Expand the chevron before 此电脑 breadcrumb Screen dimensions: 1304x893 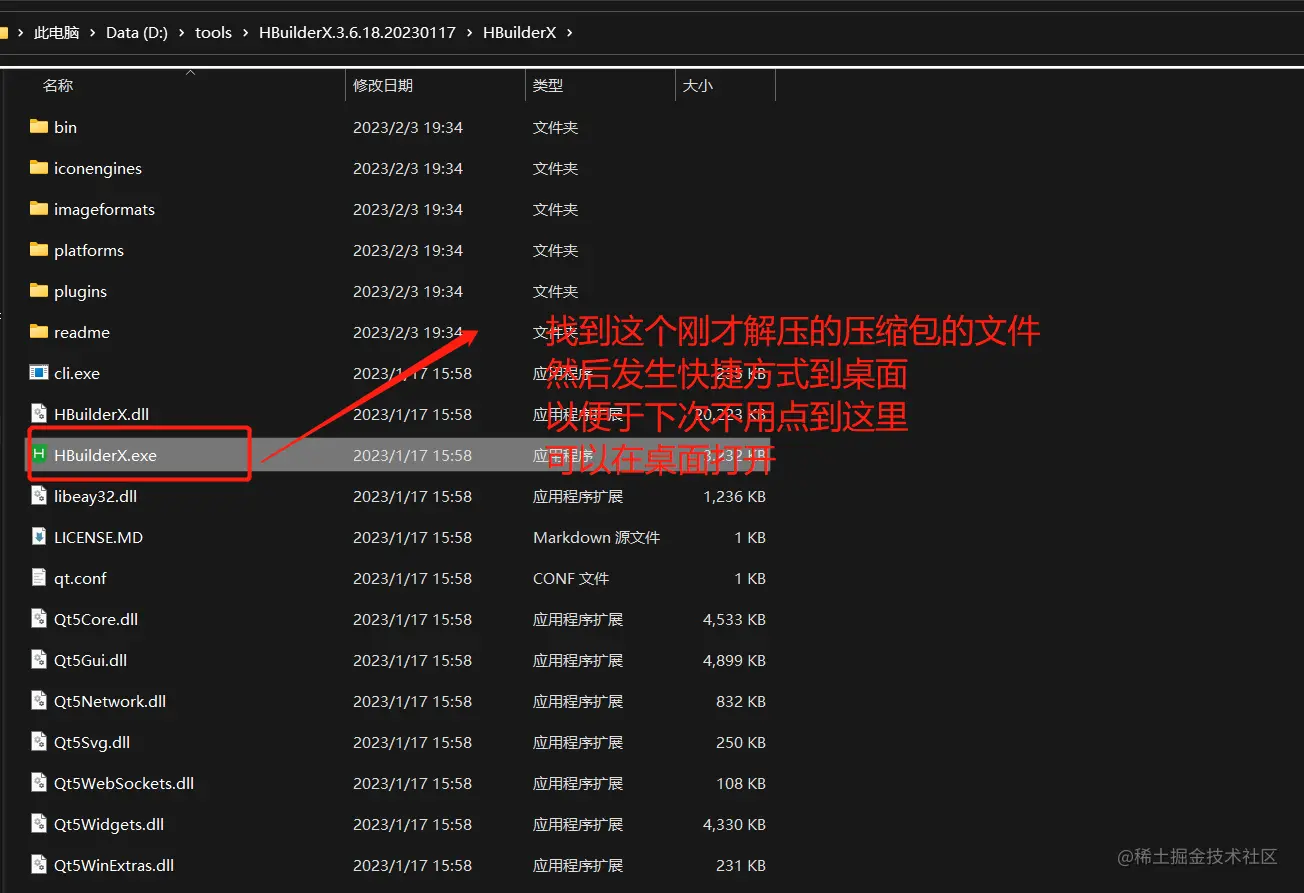pyautogui.click(x=21, y=33)
